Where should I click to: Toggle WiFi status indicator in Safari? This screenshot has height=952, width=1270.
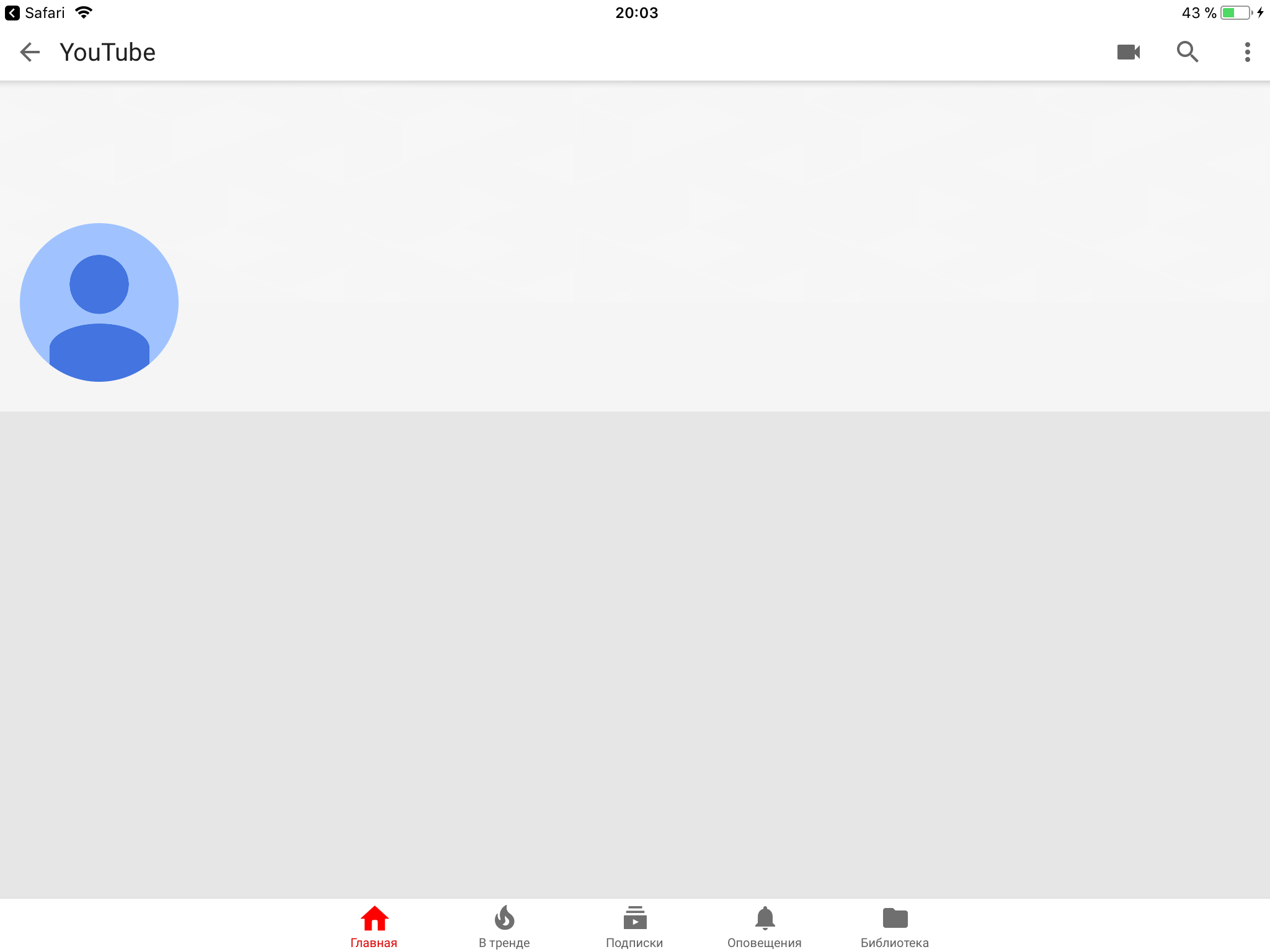tap(83, 12)
